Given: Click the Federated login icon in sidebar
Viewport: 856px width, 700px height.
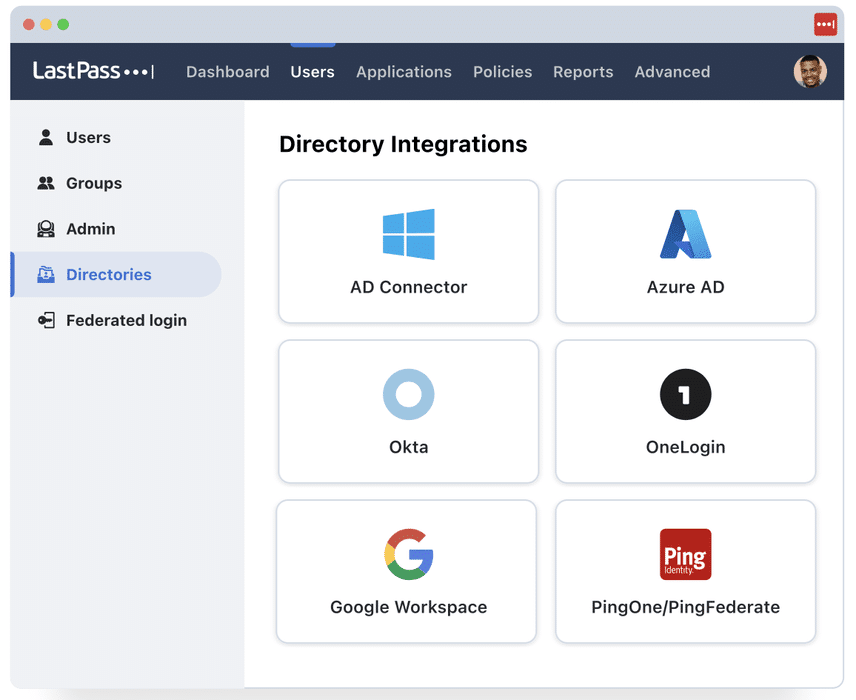Looking at the screenshot, I should point(47,320).
